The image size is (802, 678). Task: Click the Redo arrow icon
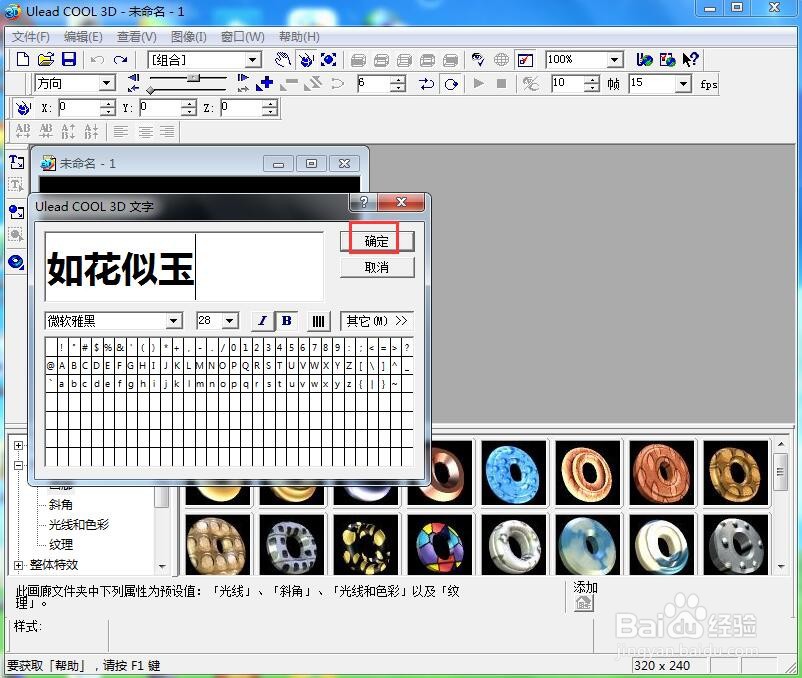tap(120, 60)
